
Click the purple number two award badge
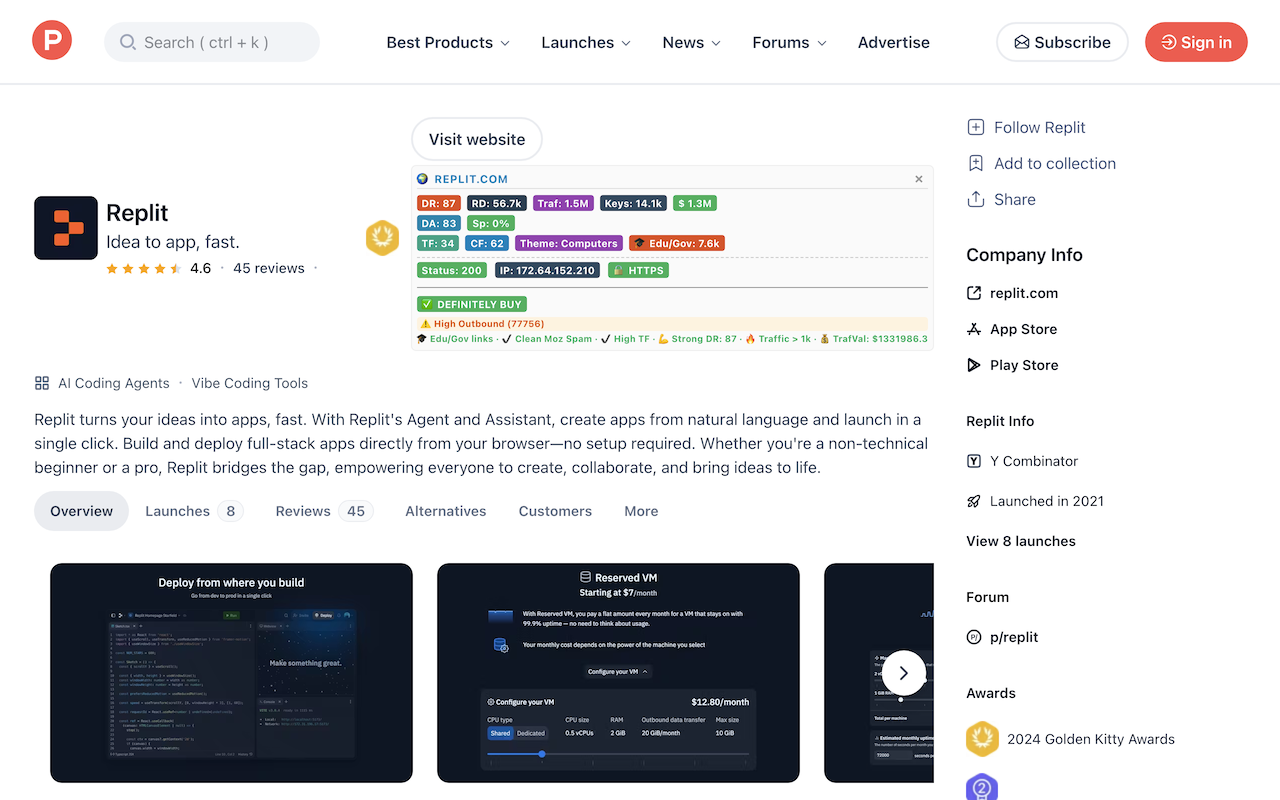(x=982, y=787)
